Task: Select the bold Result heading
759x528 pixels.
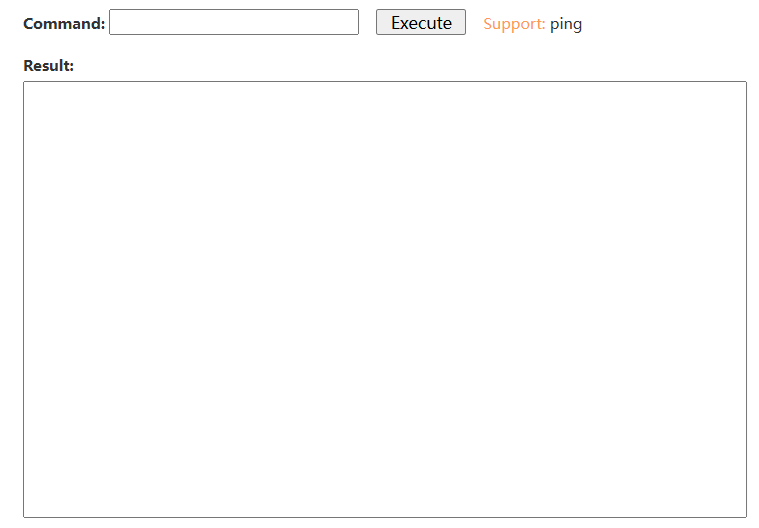Action: pos(48,66)
